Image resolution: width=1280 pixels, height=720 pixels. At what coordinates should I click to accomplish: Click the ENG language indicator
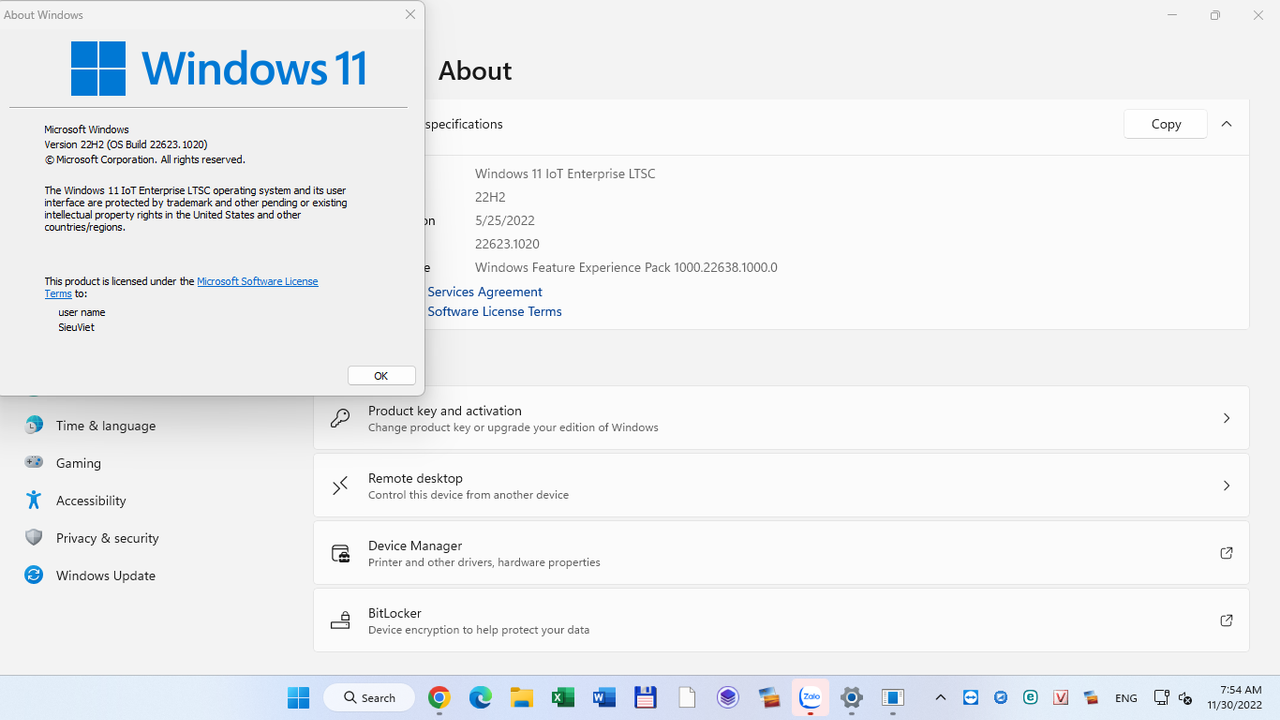(x=1125, y=698)
